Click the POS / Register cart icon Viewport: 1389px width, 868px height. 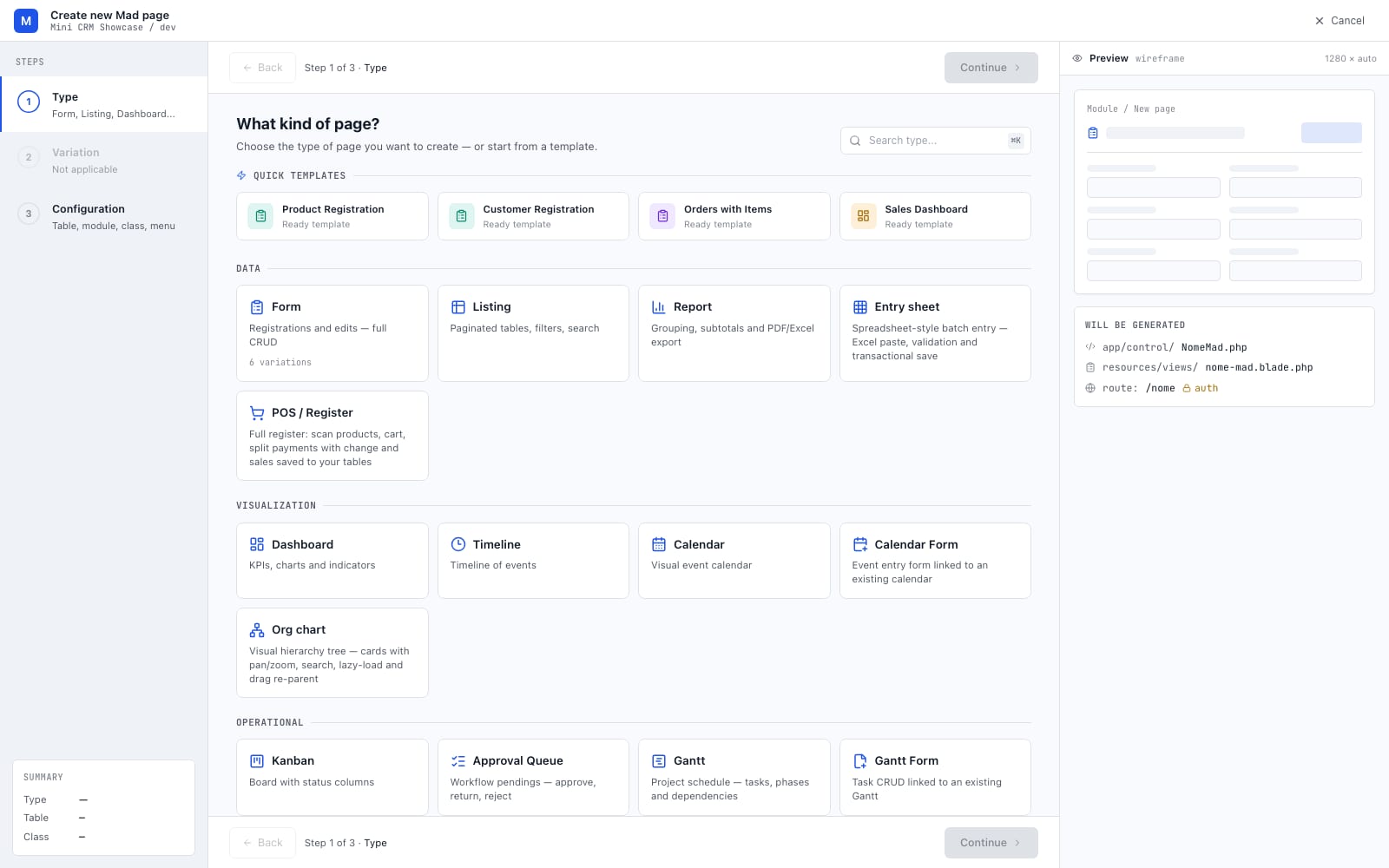click(257, 413)
